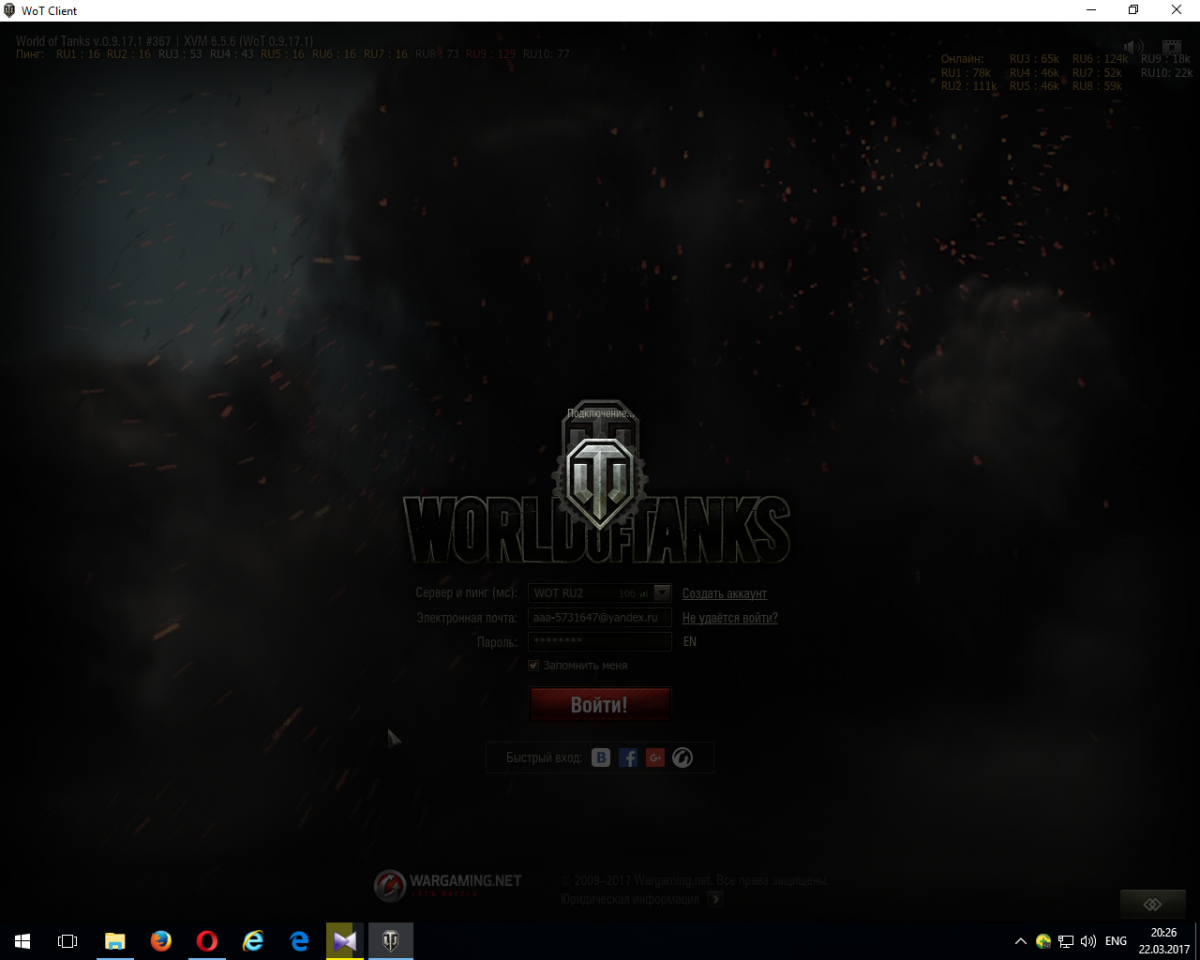The image size is (1200, 960).
Task: Launch Internet Explorer from the taskbar
Action: coord(253,941)
